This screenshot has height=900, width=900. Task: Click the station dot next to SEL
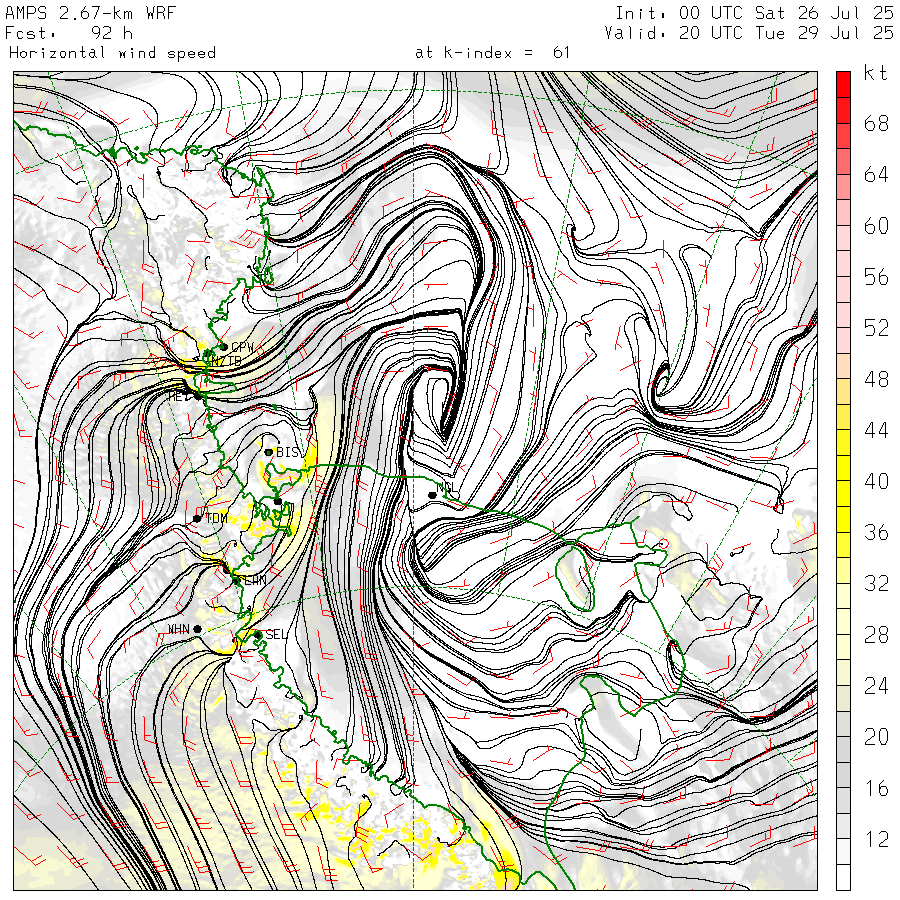tap(258, 635)
